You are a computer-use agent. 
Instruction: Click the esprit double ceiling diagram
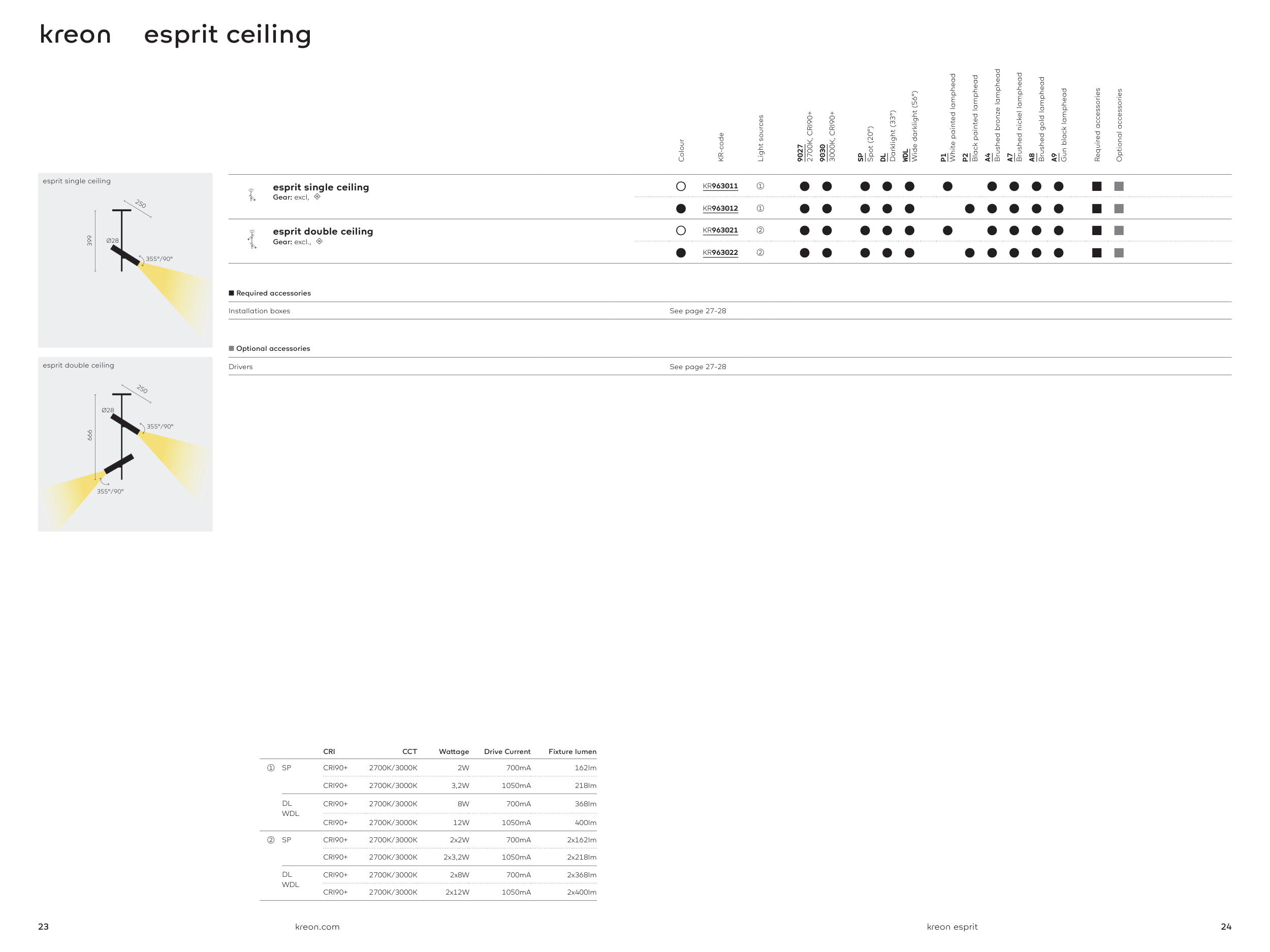pos(125,444)
